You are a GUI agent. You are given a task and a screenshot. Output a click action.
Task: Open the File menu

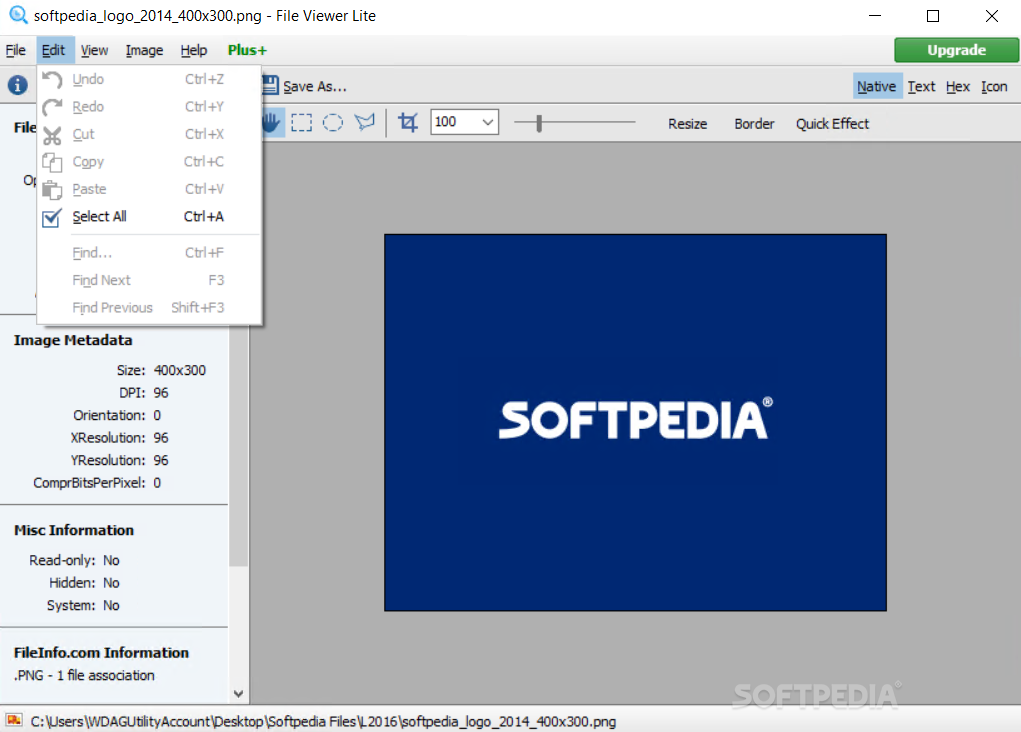click(x=16, y=50)
